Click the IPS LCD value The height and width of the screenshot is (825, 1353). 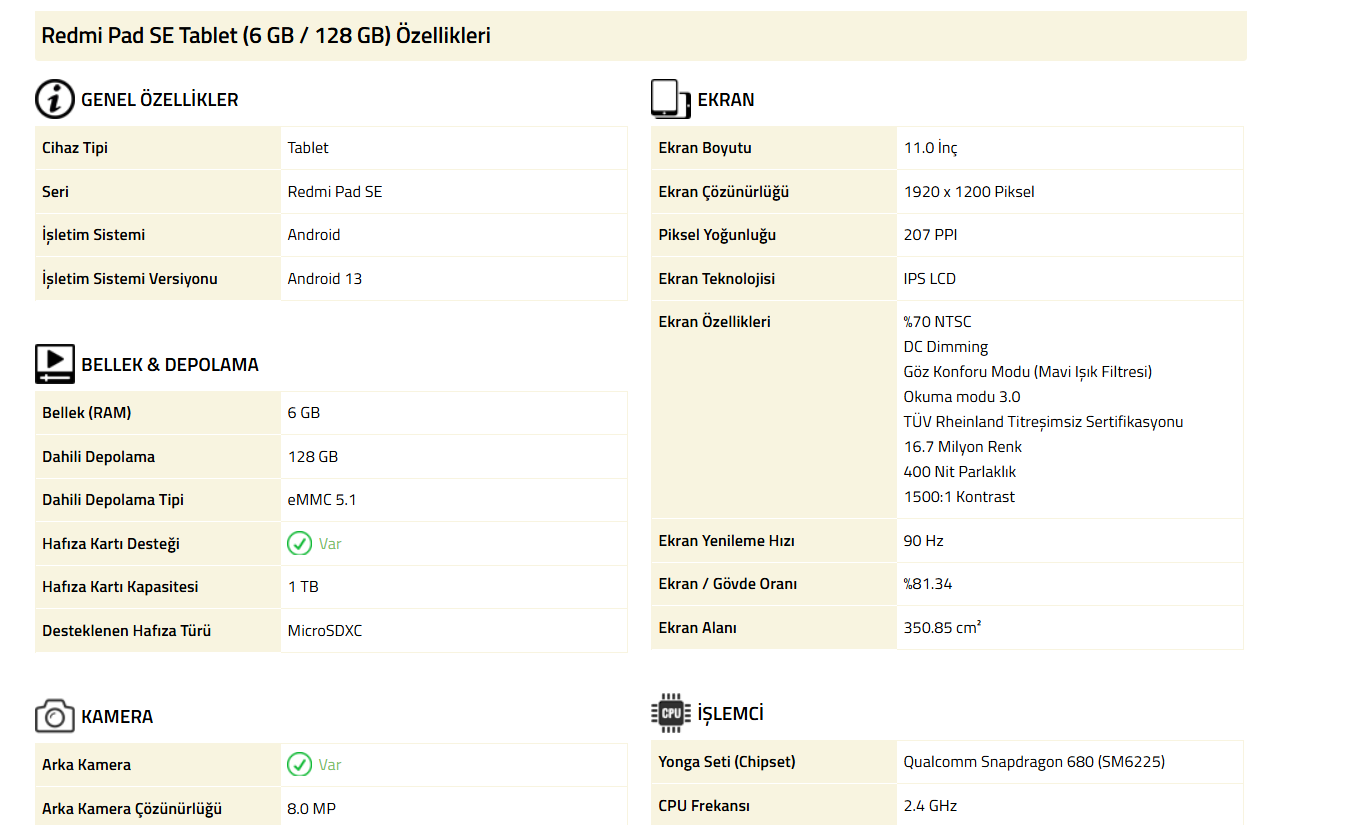click(930, 279)
